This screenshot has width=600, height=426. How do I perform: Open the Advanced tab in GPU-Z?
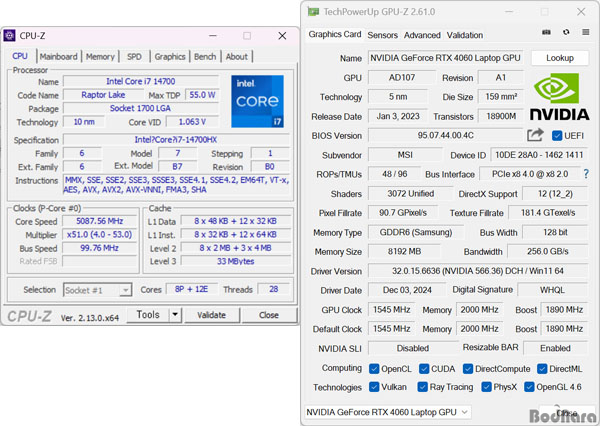(x=422, y=35)
